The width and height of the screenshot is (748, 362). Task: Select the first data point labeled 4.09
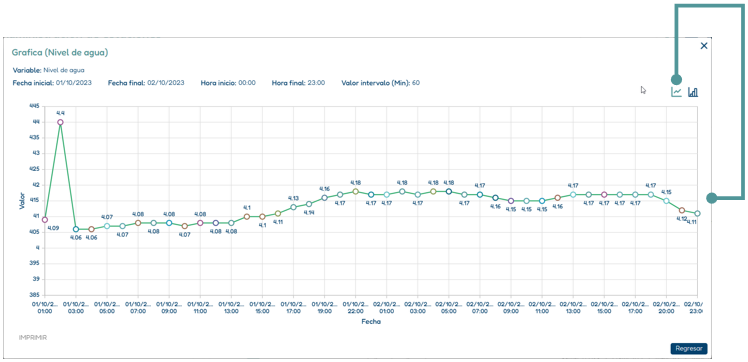45,220
